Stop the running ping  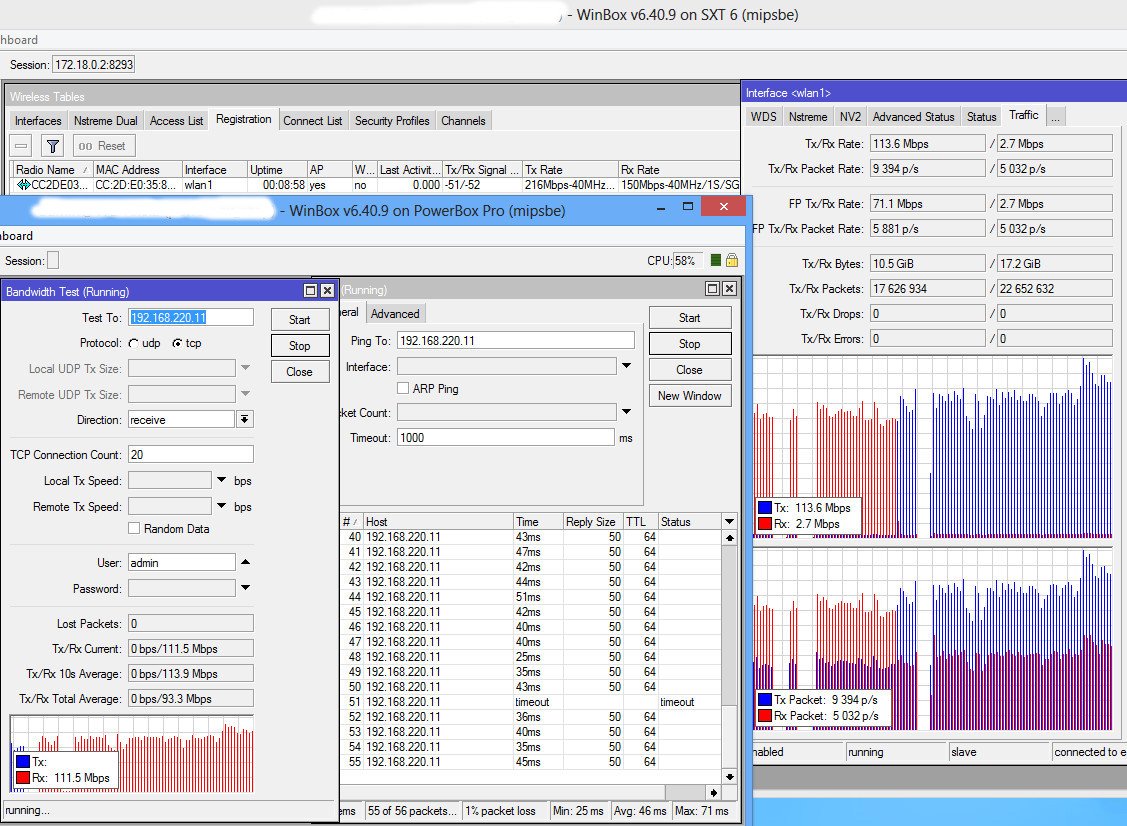click(x=690, y=344)
